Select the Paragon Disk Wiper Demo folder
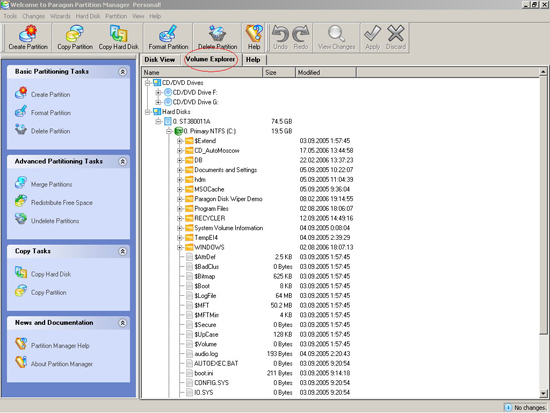Screen dimensions: 550x413 pos(228,199)
